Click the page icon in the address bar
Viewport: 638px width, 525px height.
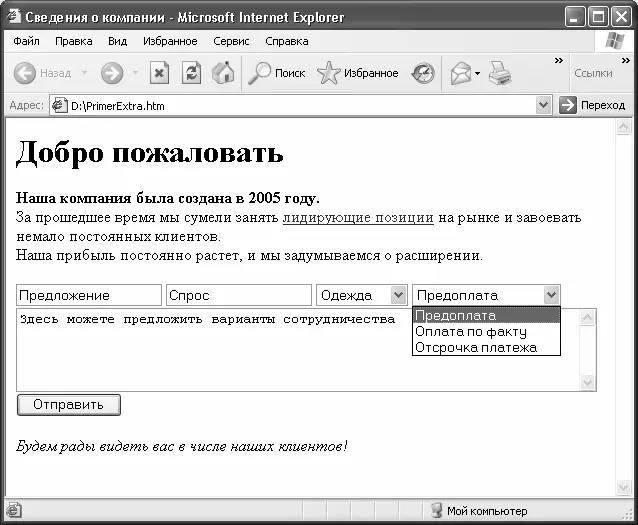60,105
